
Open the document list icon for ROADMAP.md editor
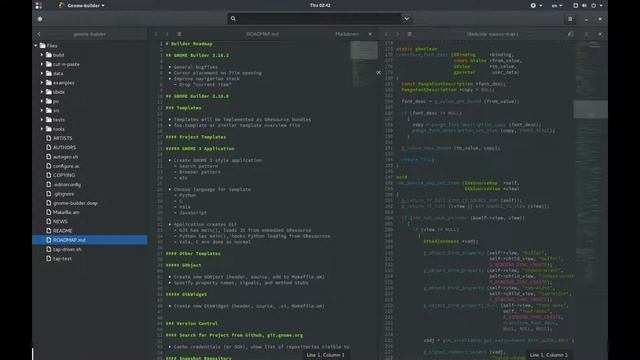(x=179, y=34)
